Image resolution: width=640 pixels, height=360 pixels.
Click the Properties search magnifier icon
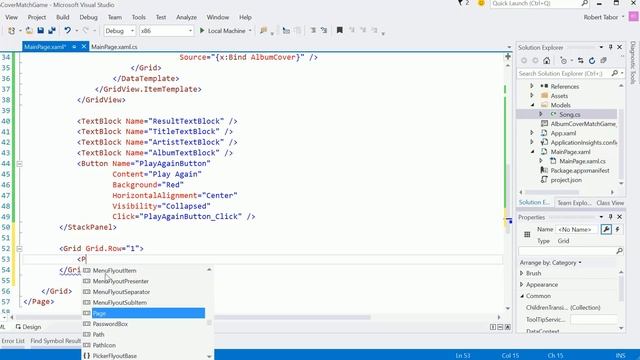[619, 251]
